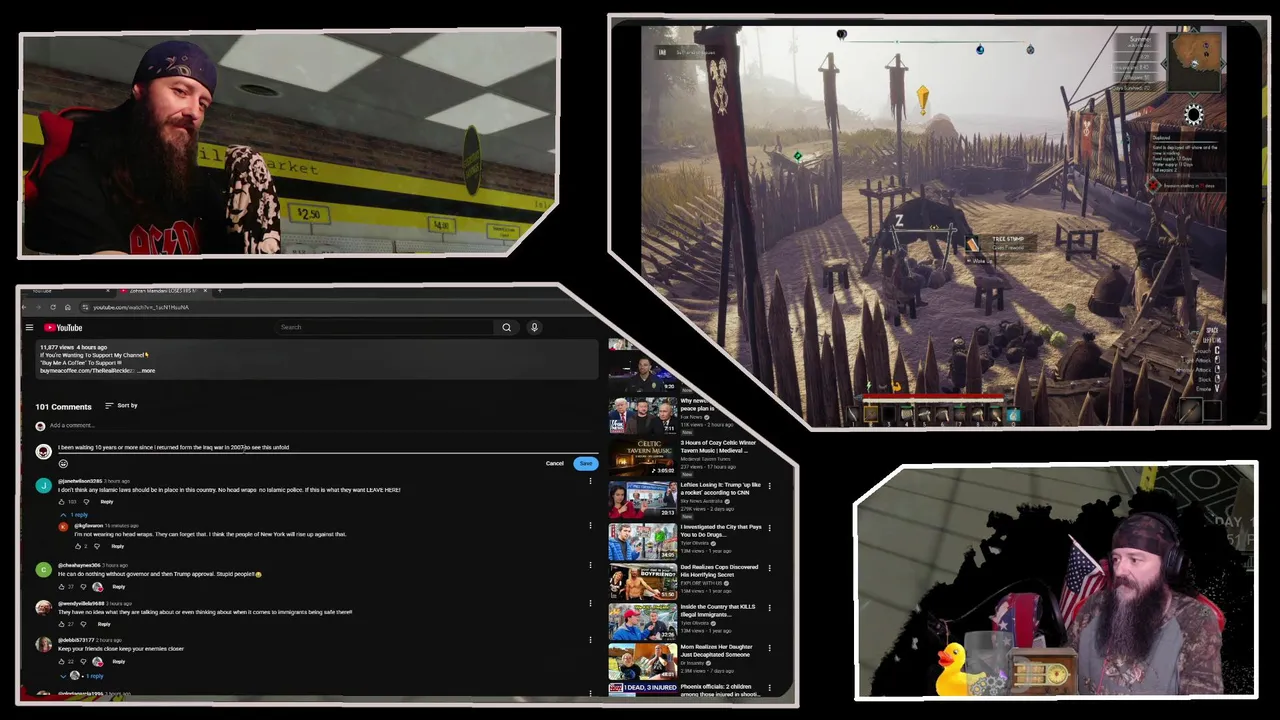Open the YouTube hamburger guide menu

click(30, 327)
